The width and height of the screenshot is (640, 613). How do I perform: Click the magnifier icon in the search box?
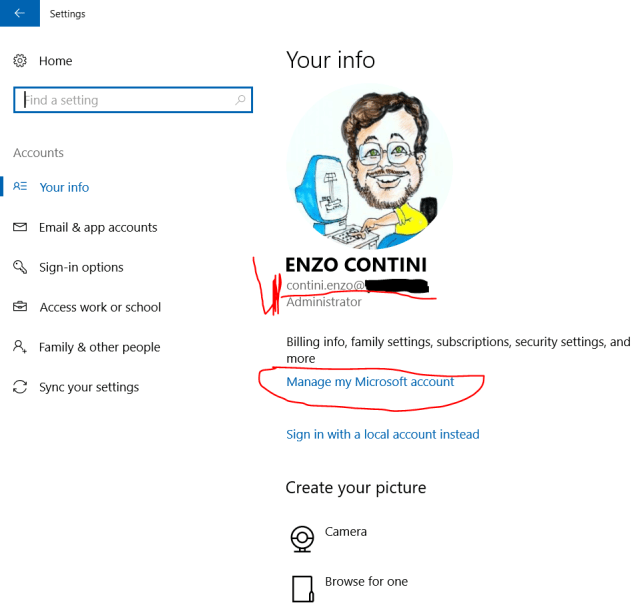(240, 100)
